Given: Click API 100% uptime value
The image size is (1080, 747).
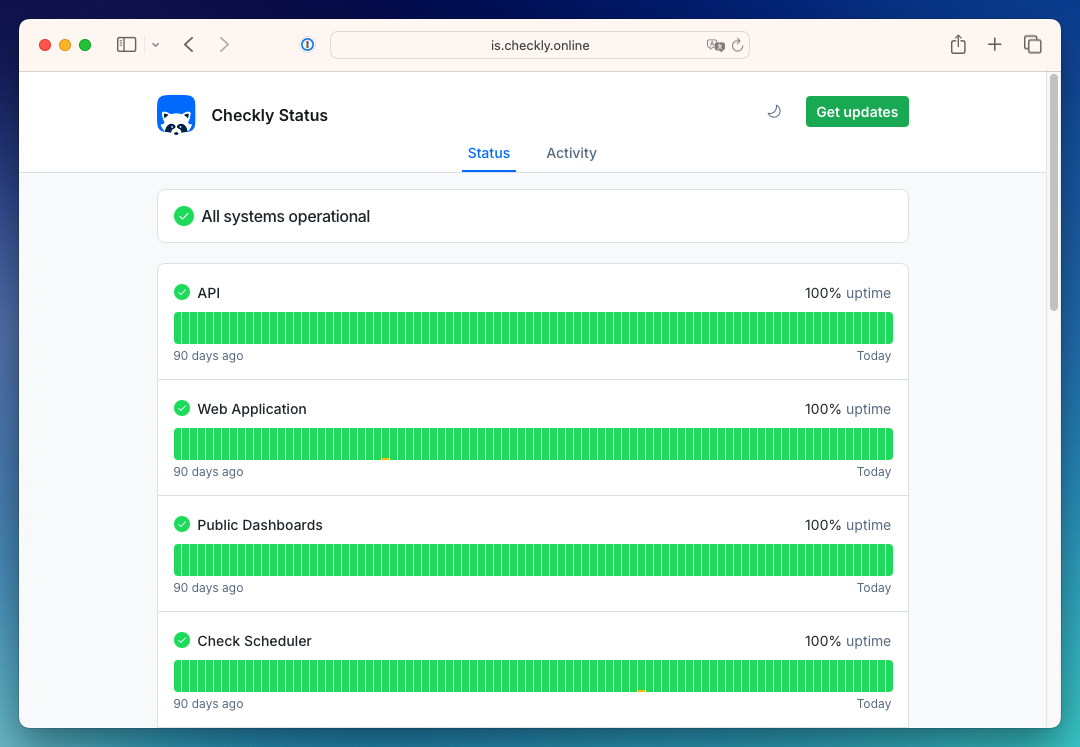Looking at the screenshot, I should (x=848, y=293).
